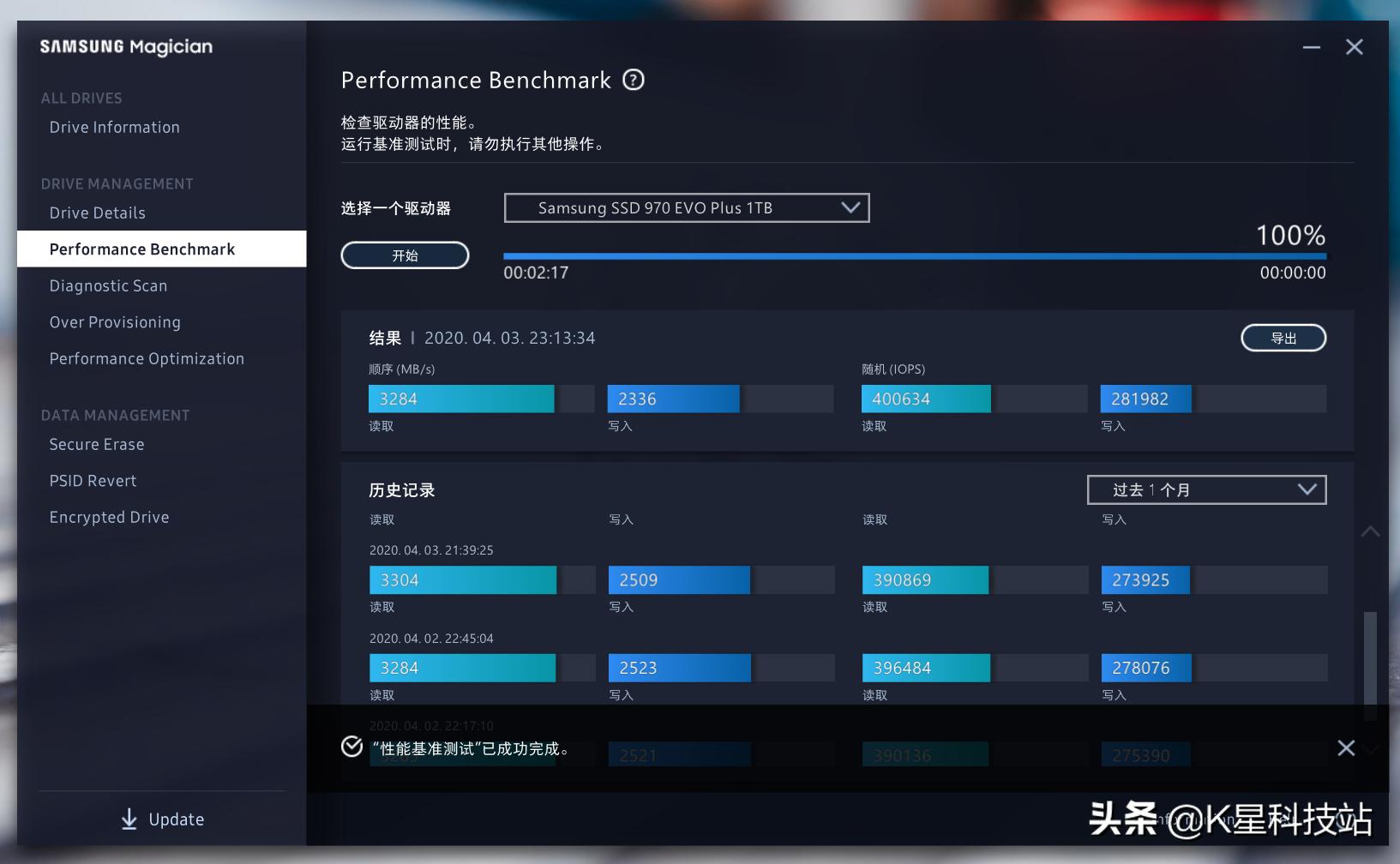Open Performance Optimization settings
The image size is (1400, 864).
[x=147, y=358]
